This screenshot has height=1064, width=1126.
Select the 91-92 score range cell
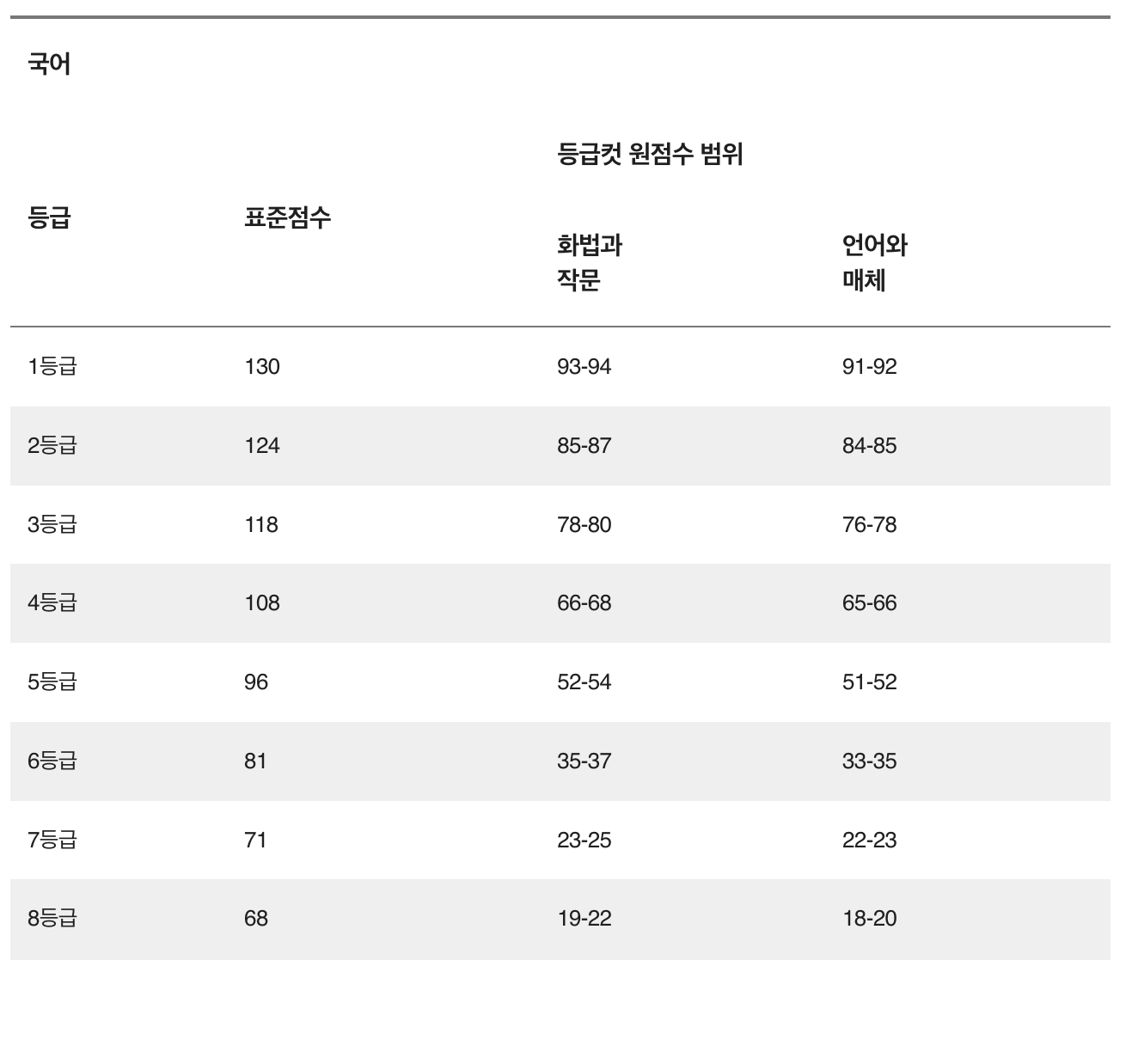coord(870,367)
